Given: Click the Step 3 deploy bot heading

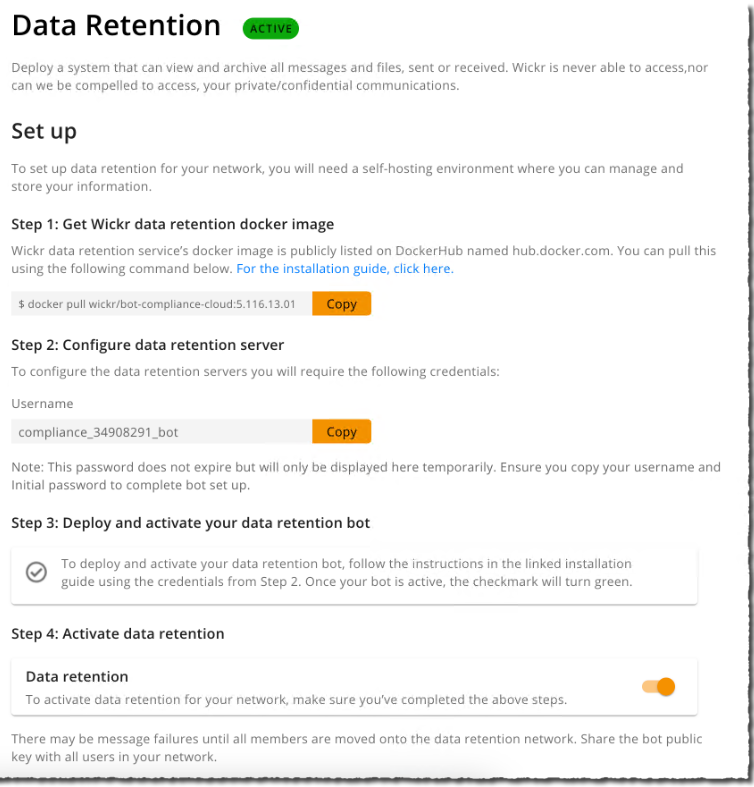Looking at the screenshot, I should coord(191,523).
